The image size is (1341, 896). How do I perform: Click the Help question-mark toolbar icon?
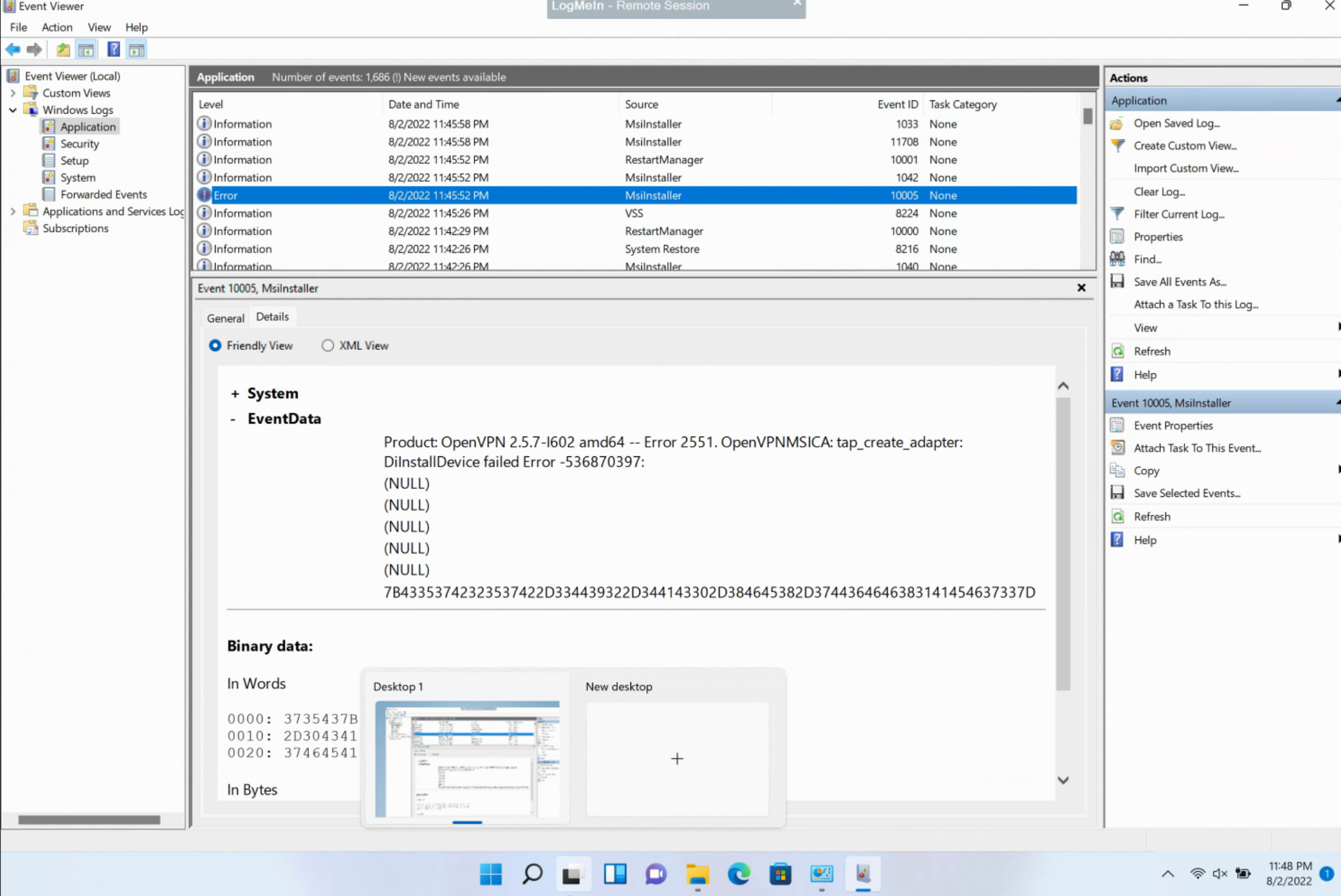tap(113, 49)
